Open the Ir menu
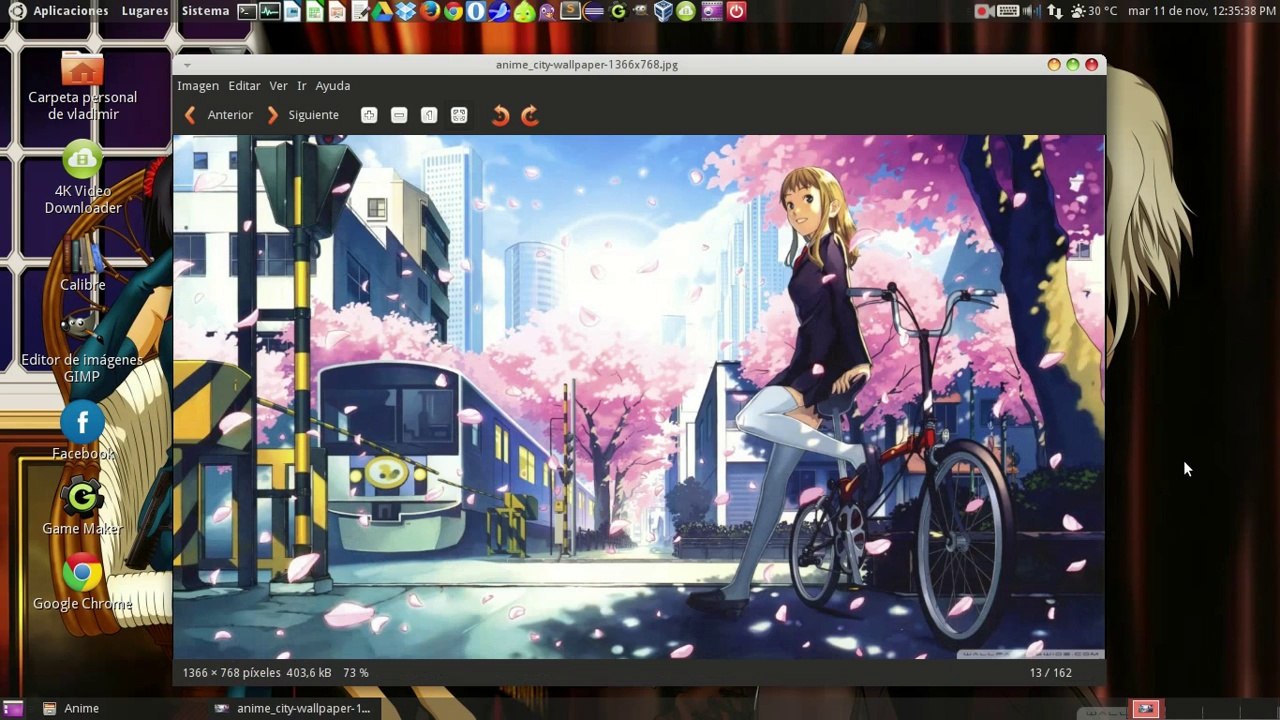 pos(301,86)
